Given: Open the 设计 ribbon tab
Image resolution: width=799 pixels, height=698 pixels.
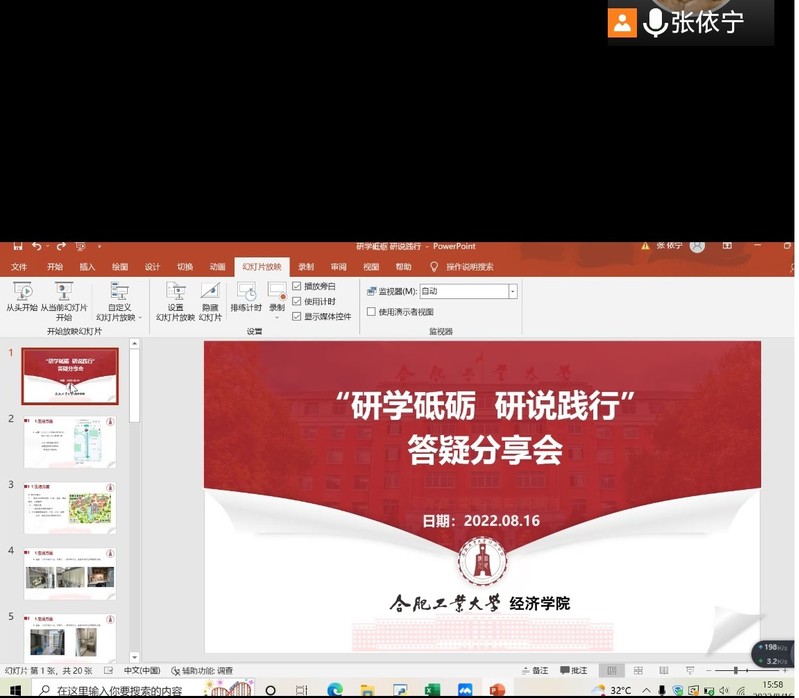Looking at the screenshot, I should point(152,267).
